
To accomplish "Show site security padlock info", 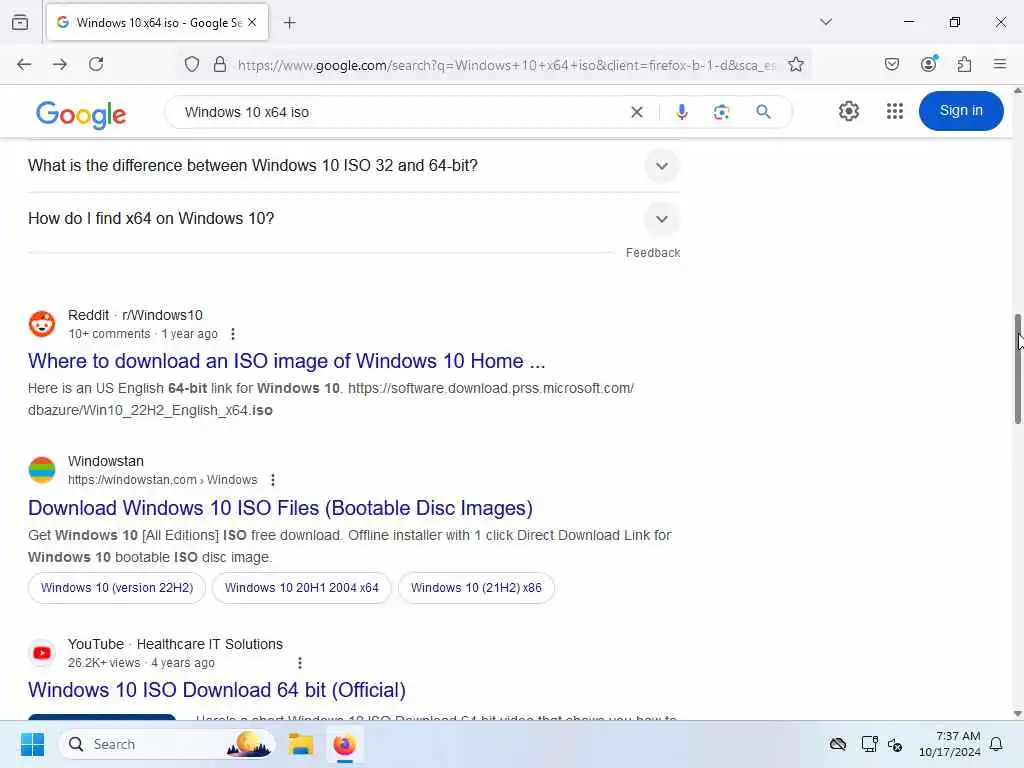I will tap(220, 65).
